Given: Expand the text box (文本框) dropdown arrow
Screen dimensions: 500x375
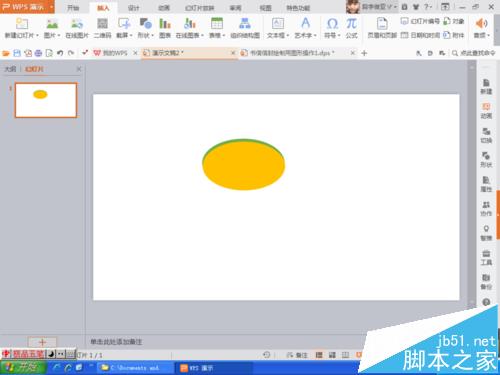Looking at the screenshot, I should point(288,35).
